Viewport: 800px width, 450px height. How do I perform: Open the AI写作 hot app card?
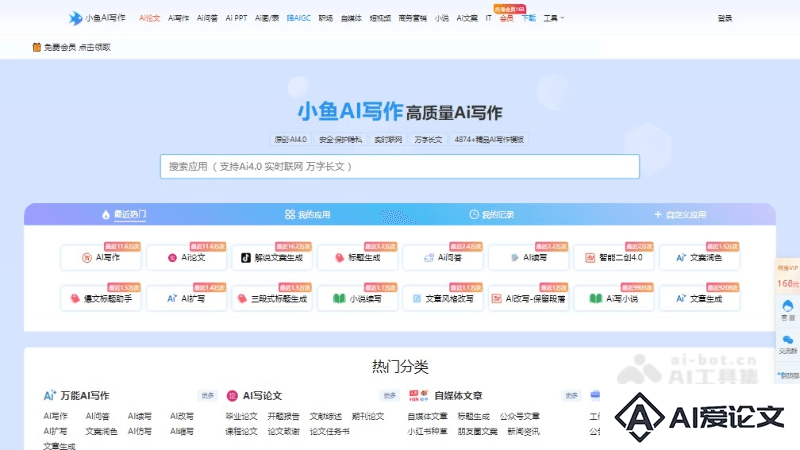tap(101, 258)
